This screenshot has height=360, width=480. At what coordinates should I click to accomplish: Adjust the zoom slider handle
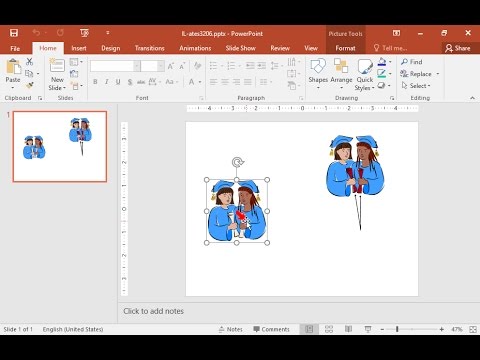[397, 329]
